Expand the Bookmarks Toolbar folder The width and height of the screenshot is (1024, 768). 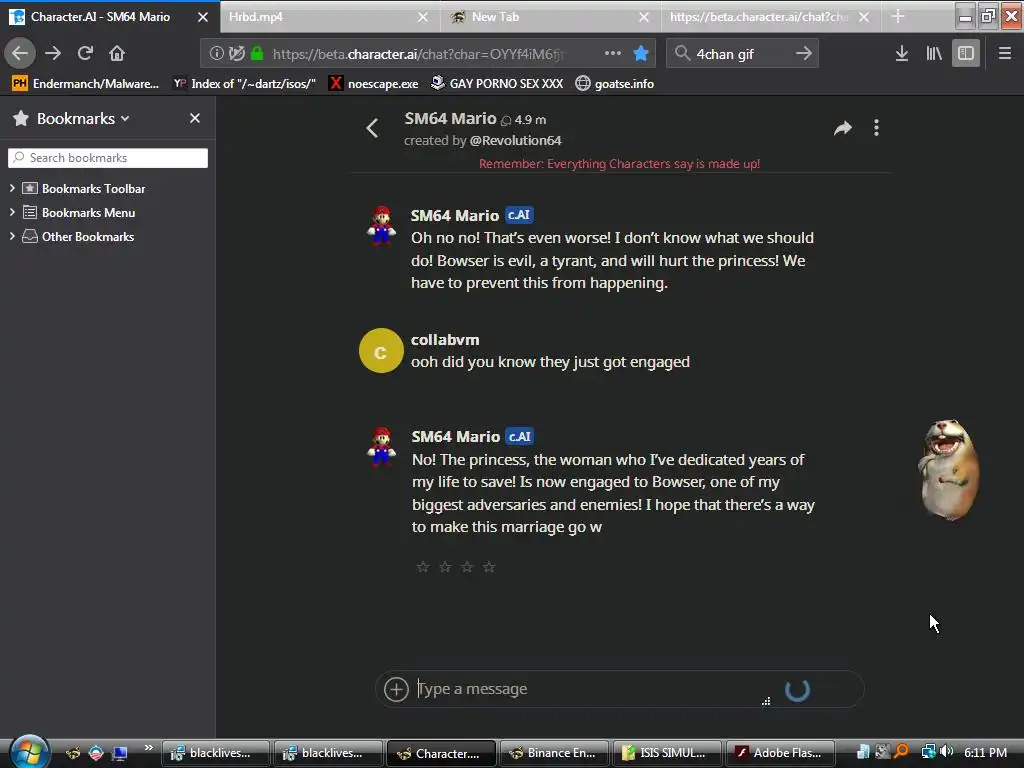(12, 188)
